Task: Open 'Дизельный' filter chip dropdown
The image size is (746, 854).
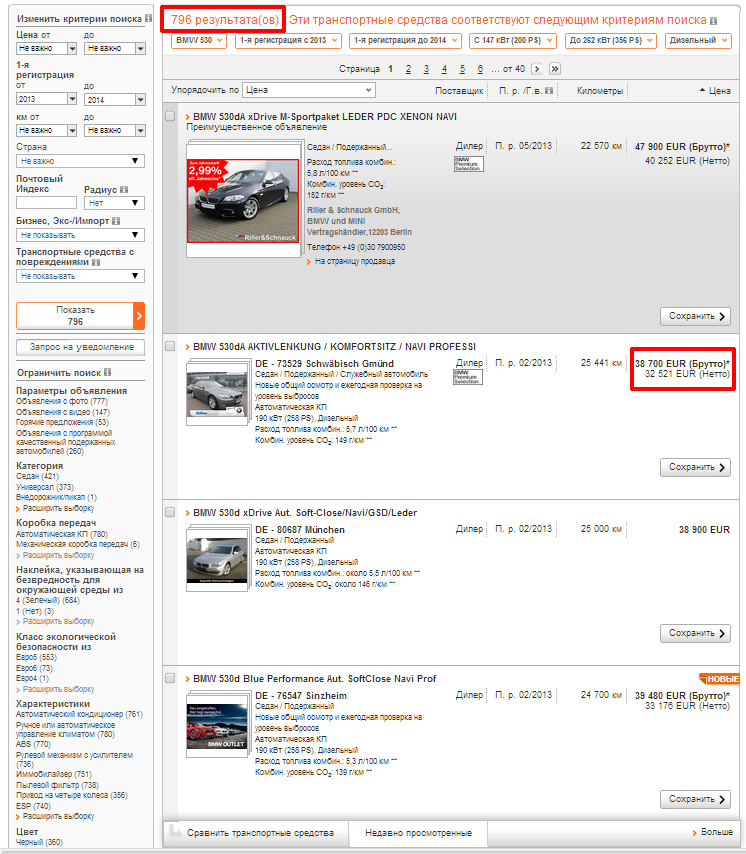Action: click(698, 41)
